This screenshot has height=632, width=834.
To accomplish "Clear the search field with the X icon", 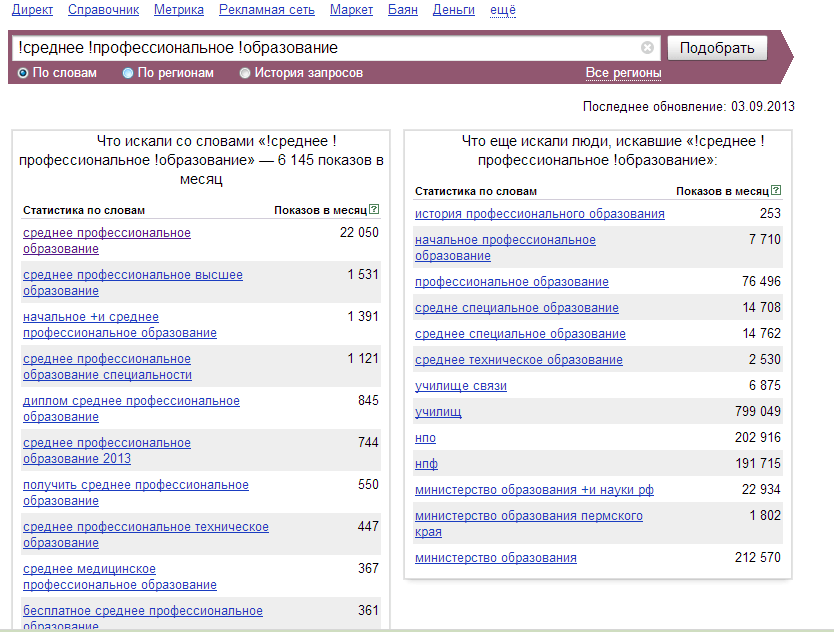I will click(x=647, y=48).
